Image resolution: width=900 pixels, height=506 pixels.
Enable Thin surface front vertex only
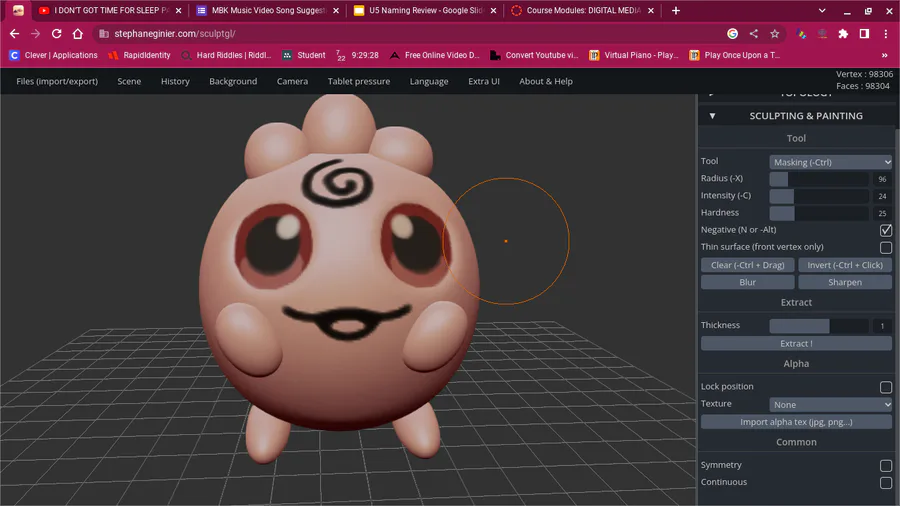886,247
